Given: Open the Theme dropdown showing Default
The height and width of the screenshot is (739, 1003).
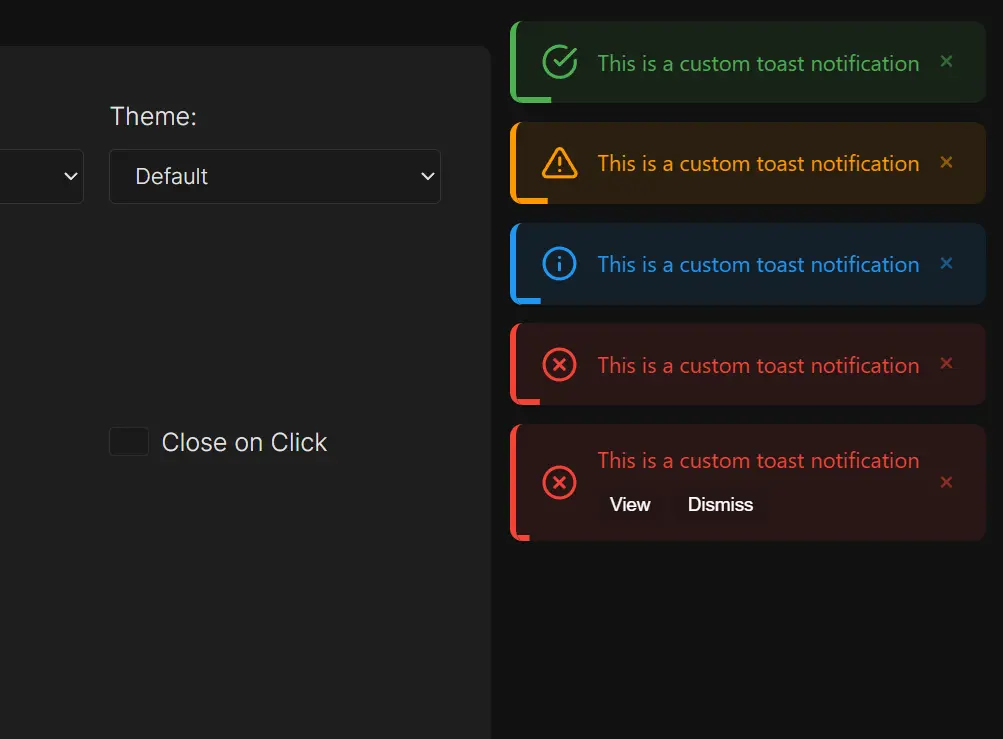Looking at the screenshot, I should click(275, 176).
